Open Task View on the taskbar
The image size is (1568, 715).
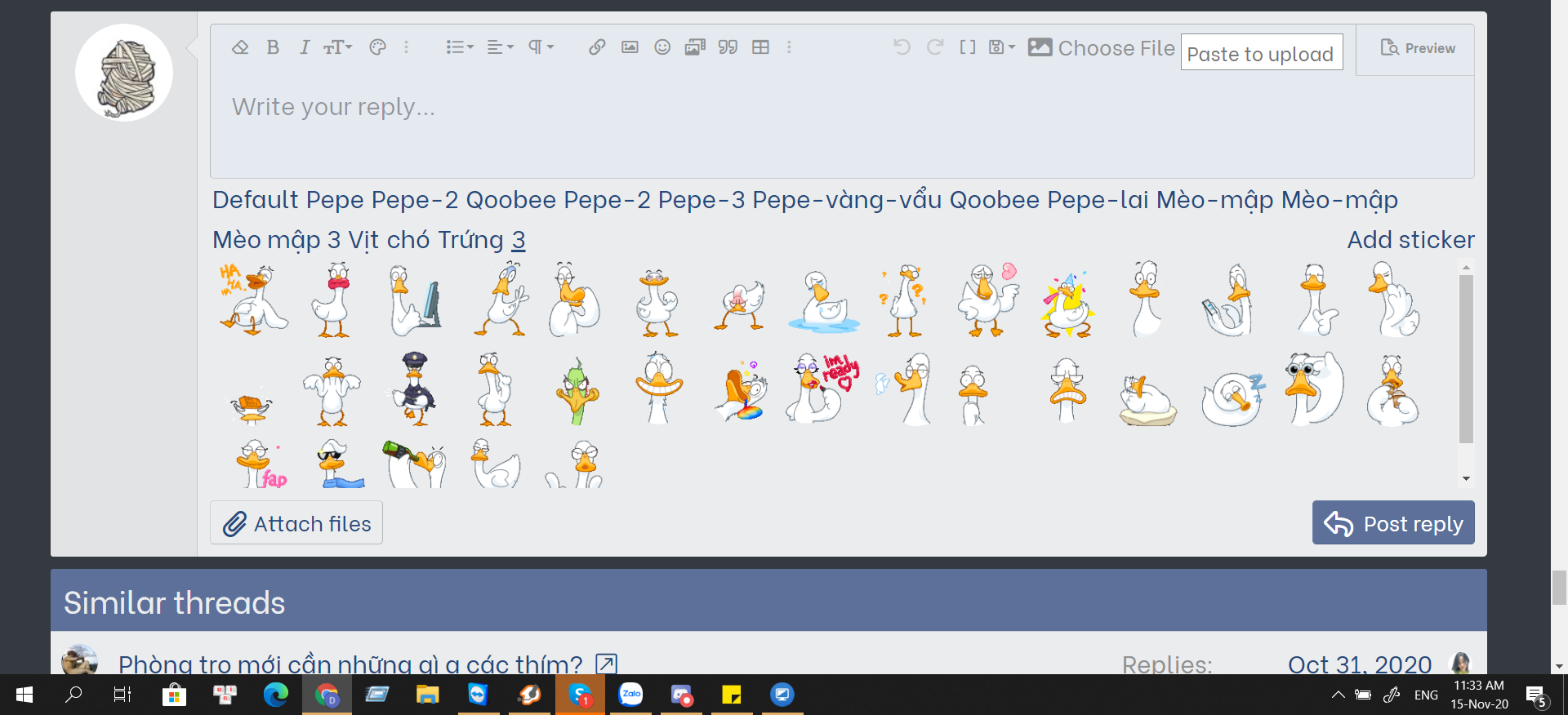point(122,695)
